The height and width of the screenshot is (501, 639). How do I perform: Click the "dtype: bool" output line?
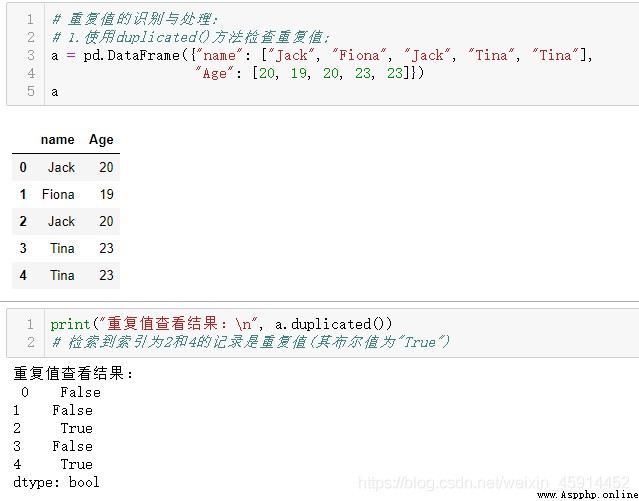click(x=56, y=482)
